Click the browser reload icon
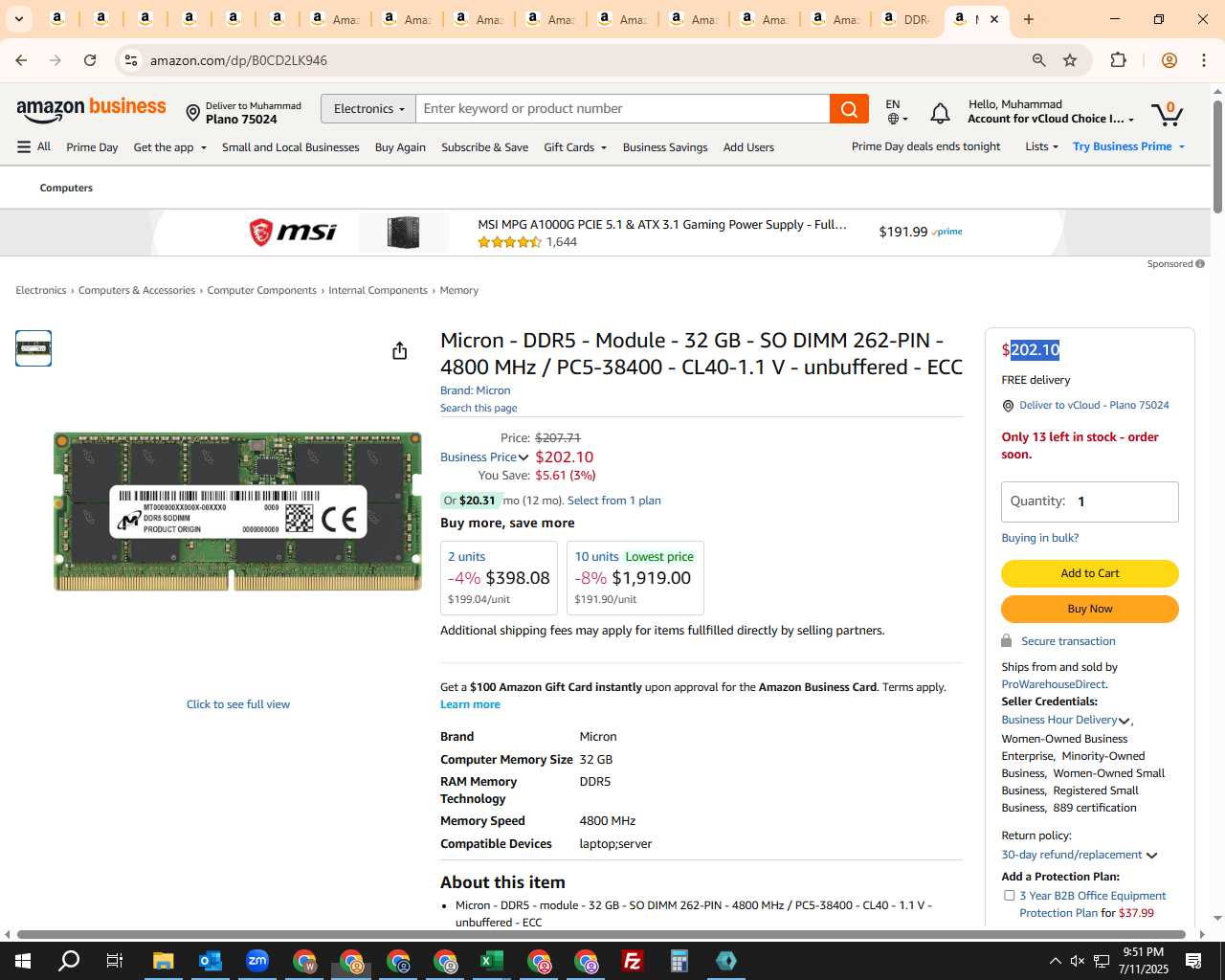 pyautogui.click(x=90, y=60)
